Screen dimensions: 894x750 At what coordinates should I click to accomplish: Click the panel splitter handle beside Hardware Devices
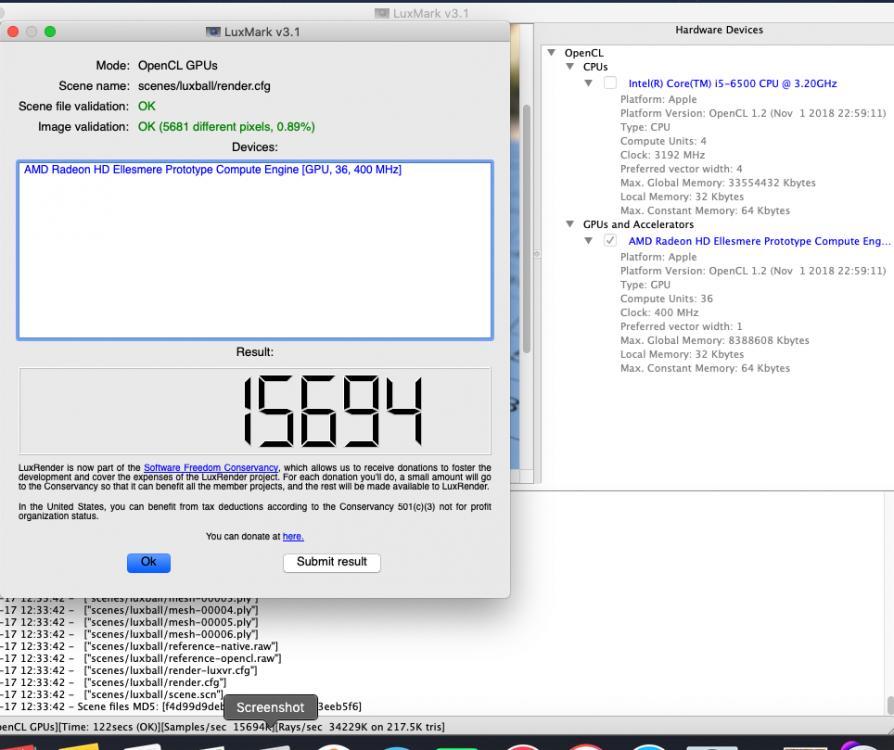pyautogui.click(x=537, y=254)
